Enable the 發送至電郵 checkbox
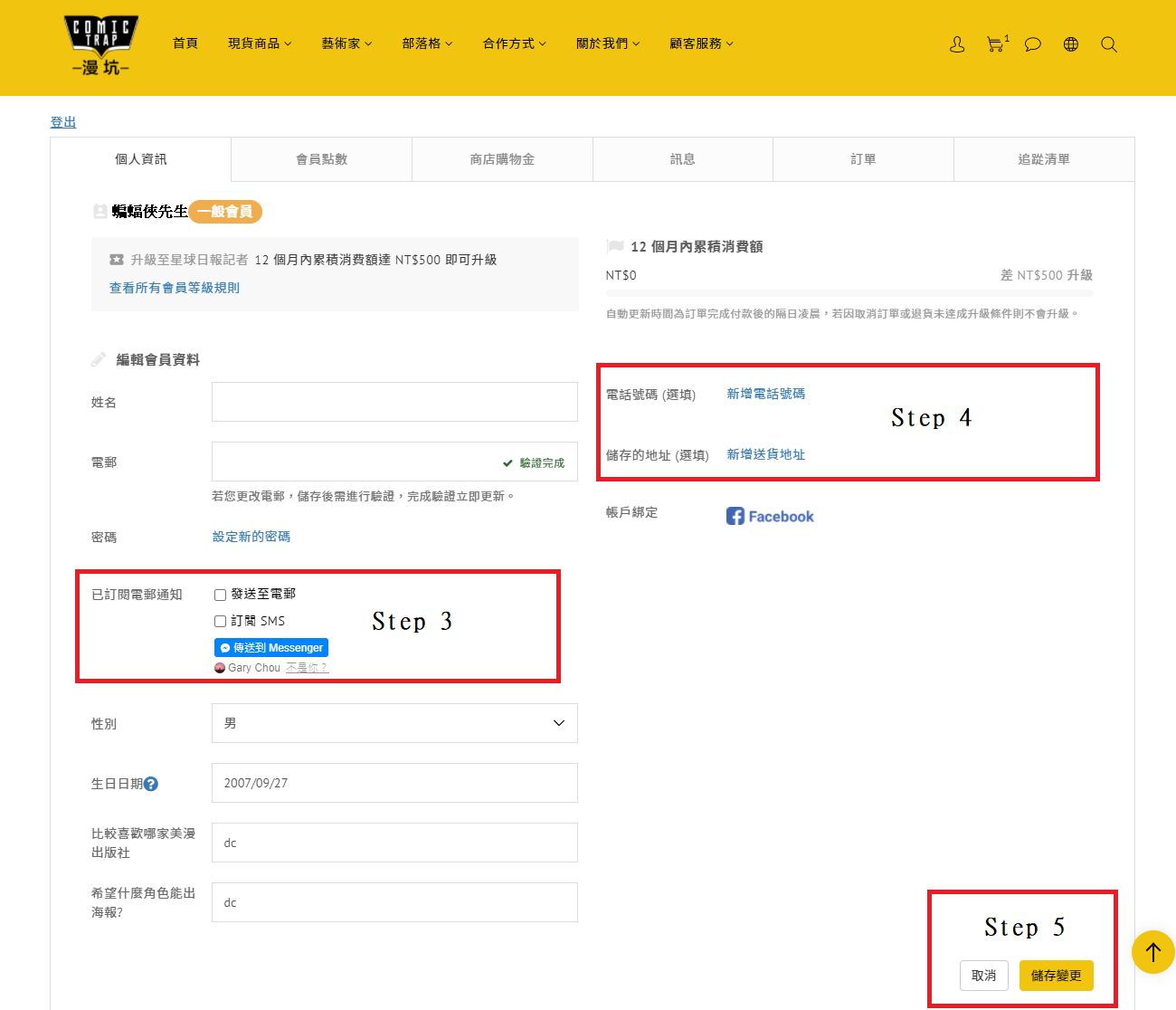This screenshot has width=1176, height=1010. [220, 595]
